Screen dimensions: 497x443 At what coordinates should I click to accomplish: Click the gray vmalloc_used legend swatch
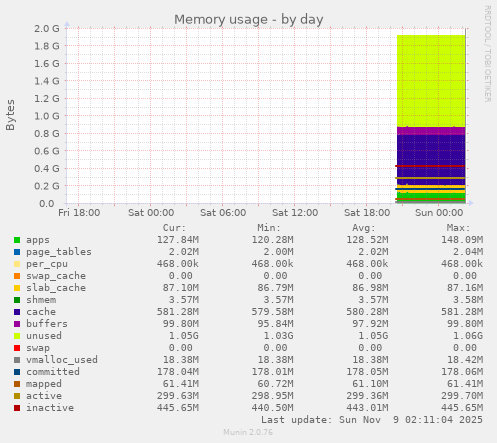pyautogui.click(x=17, y=360)
